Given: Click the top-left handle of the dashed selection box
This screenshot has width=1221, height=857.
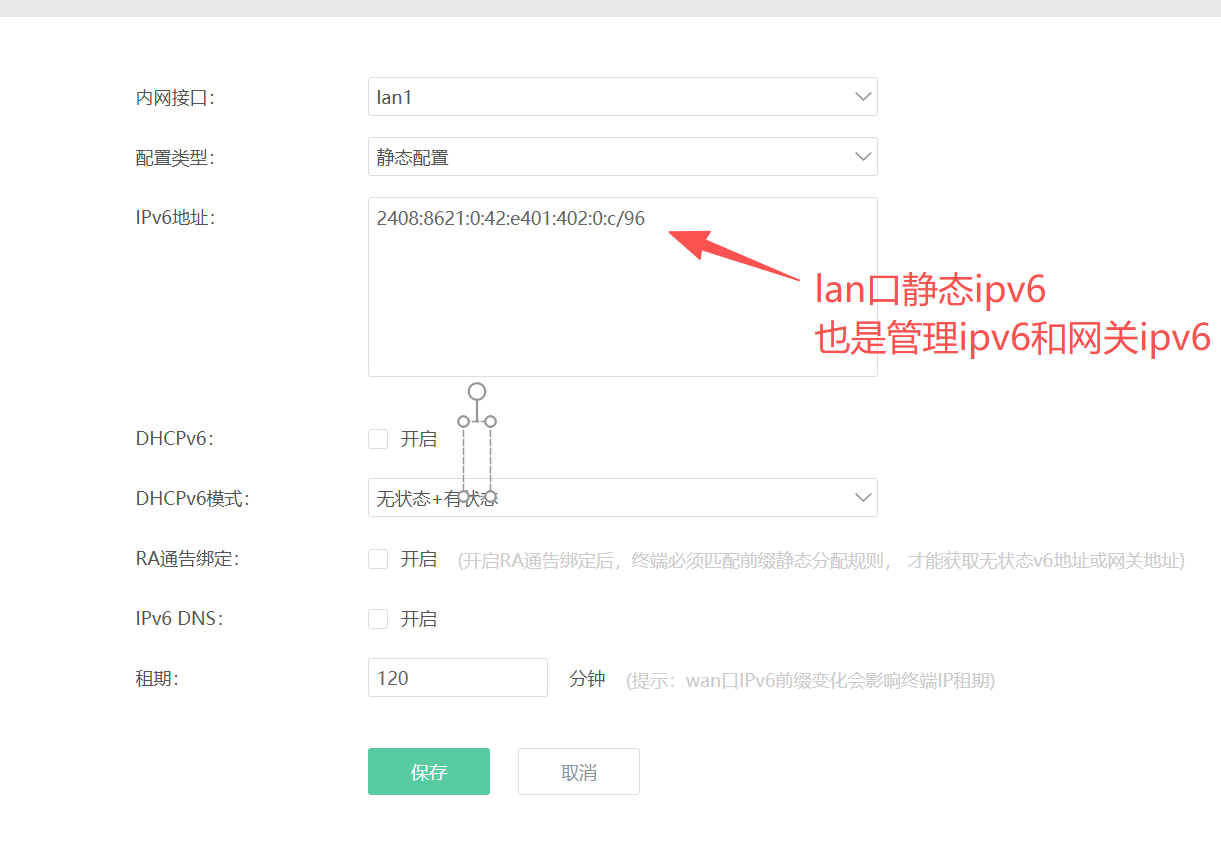Looking at the screenshot, I should click(x=463, y=421).
